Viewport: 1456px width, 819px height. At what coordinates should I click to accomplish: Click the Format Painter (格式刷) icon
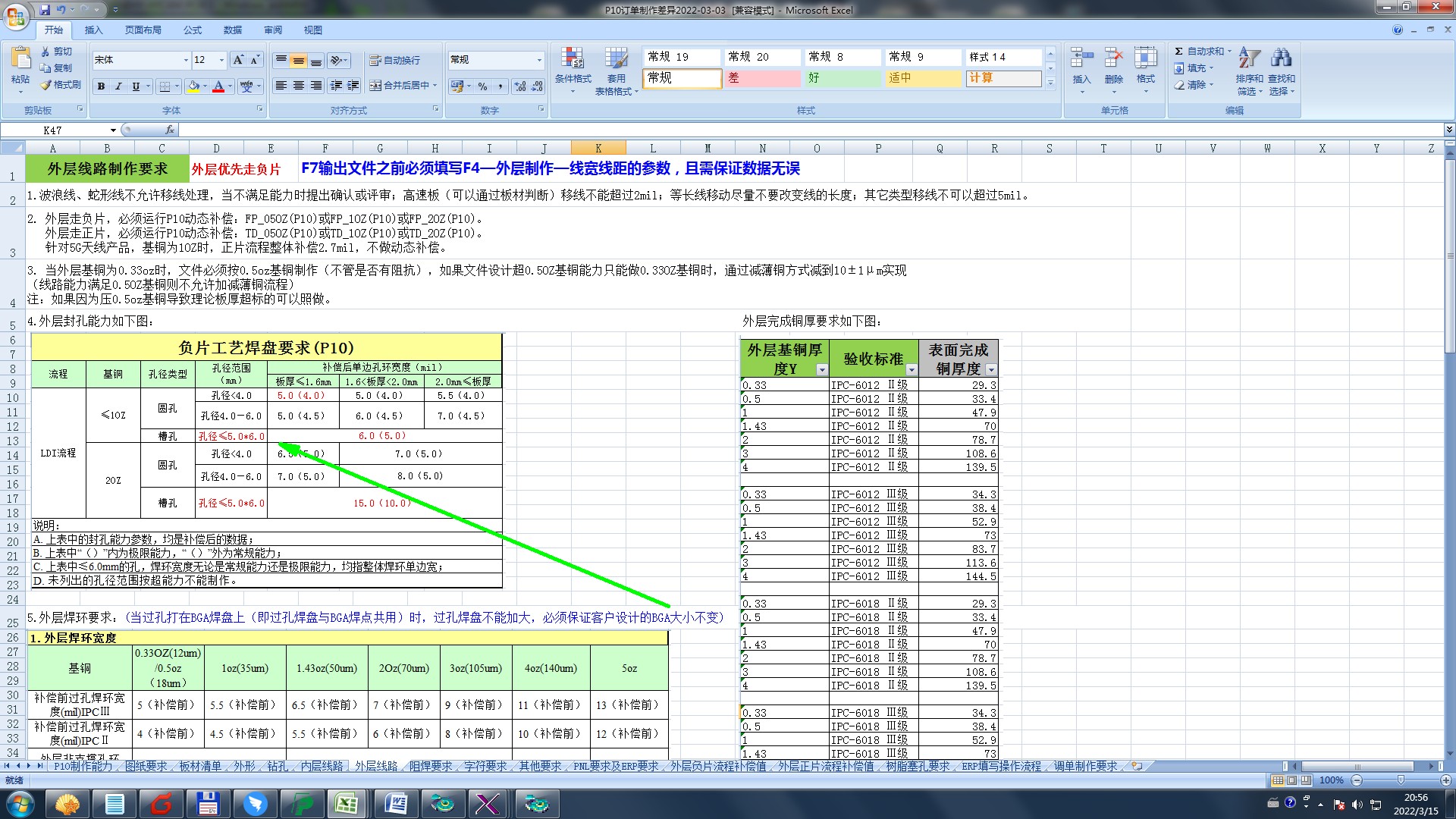pos(46,85)
